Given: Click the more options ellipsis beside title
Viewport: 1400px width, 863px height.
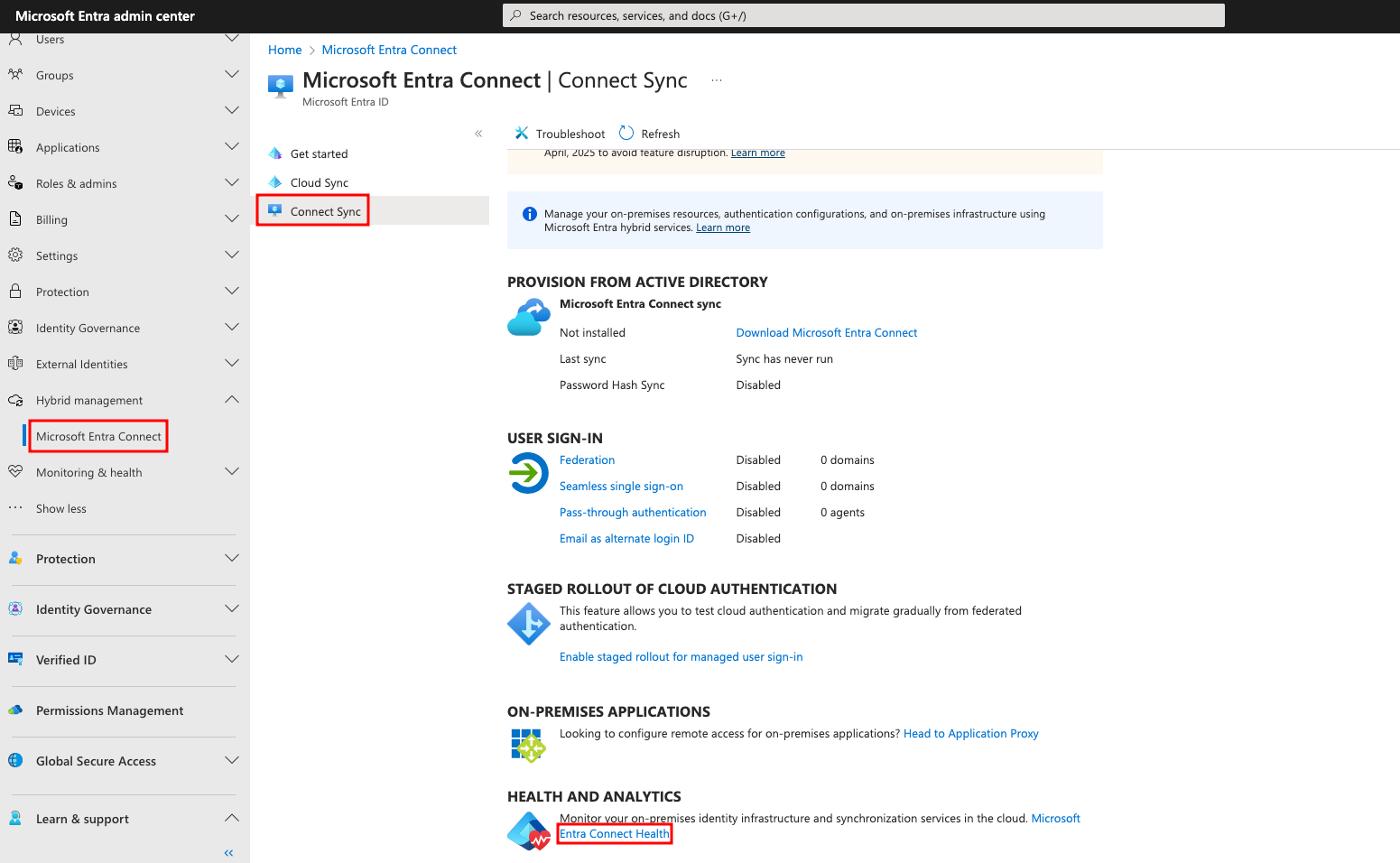Looking at the screenshot, I should [717, 80].
